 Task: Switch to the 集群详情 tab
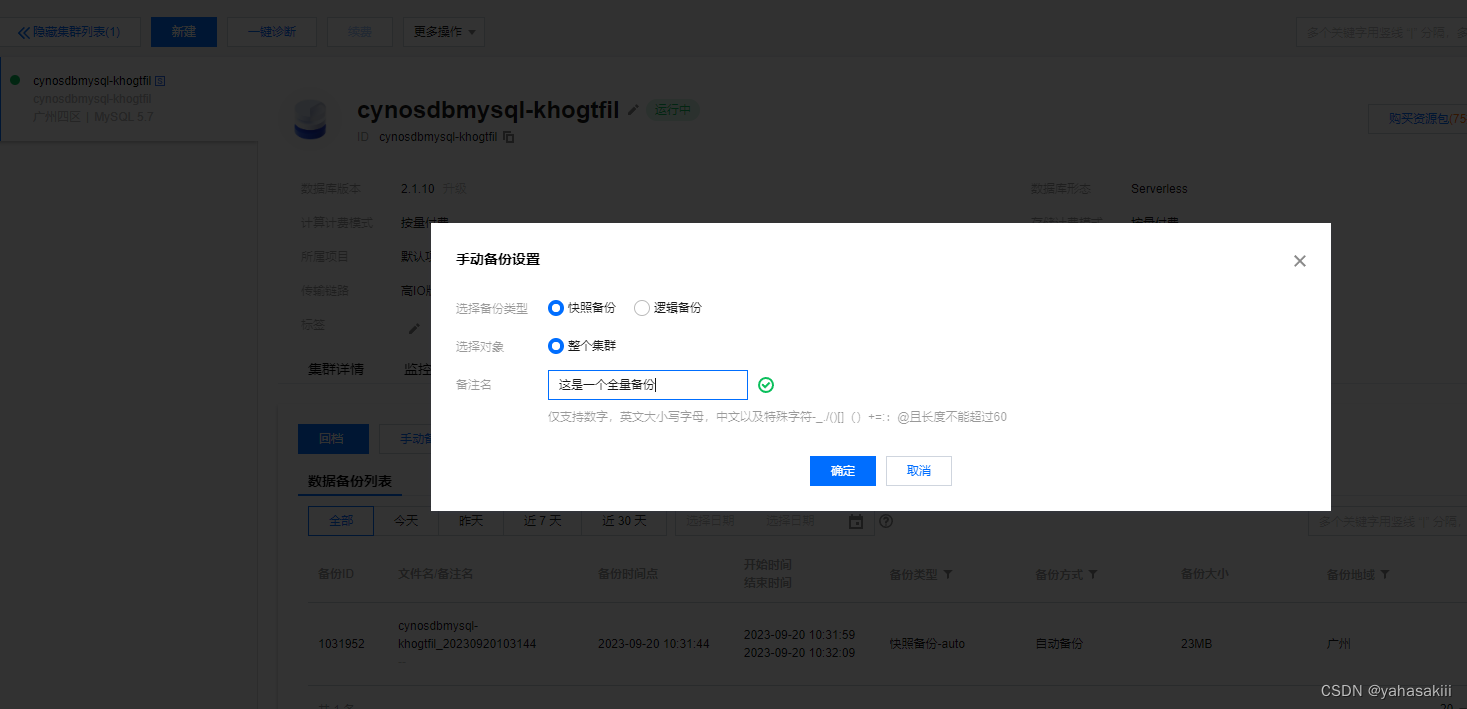(x=336, y=369)
